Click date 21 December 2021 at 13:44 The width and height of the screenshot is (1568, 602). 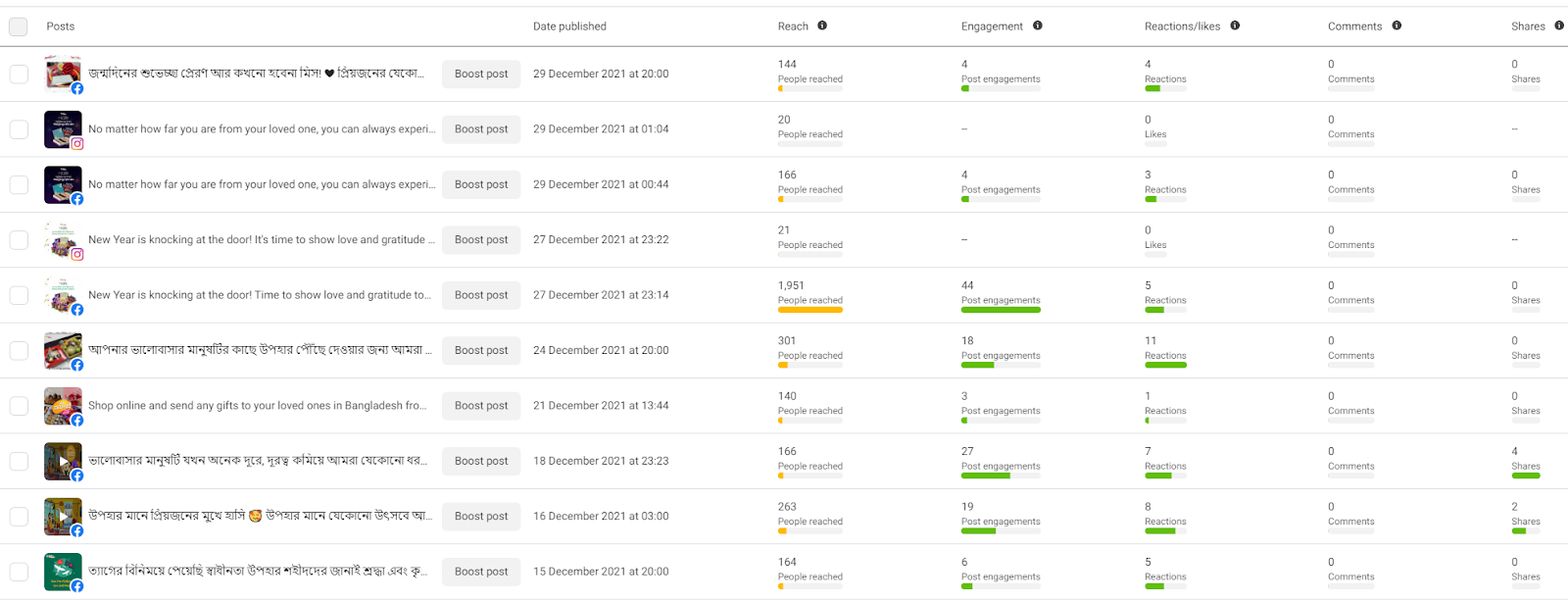click(x=601, y=406)
